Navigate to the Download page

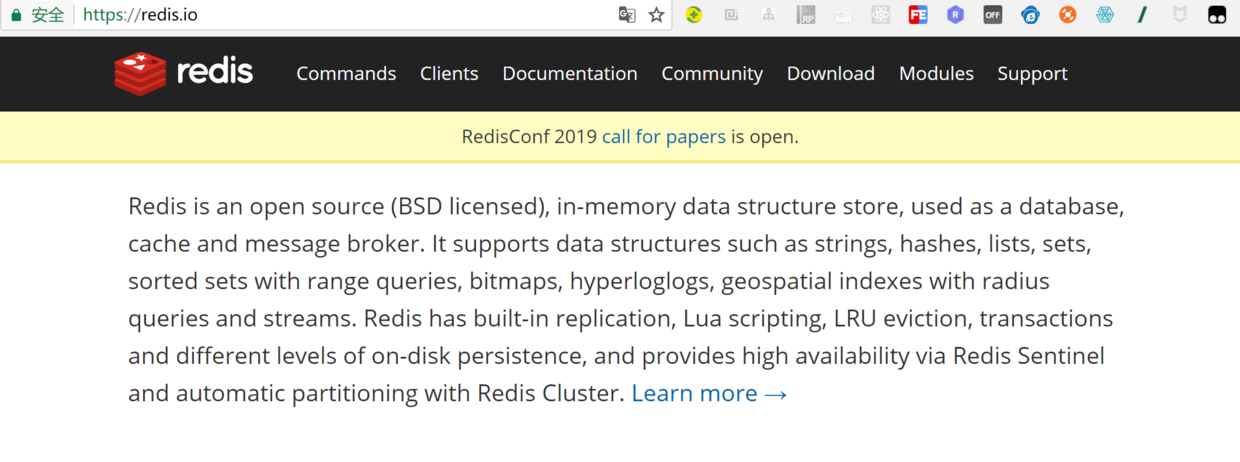click(831, 74)
